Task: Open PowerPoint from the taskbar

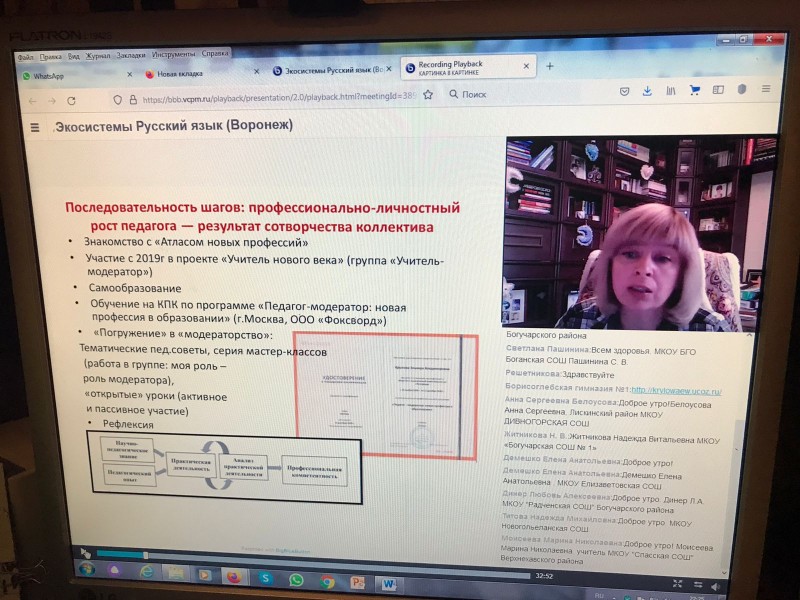Action: coord(356,581)
